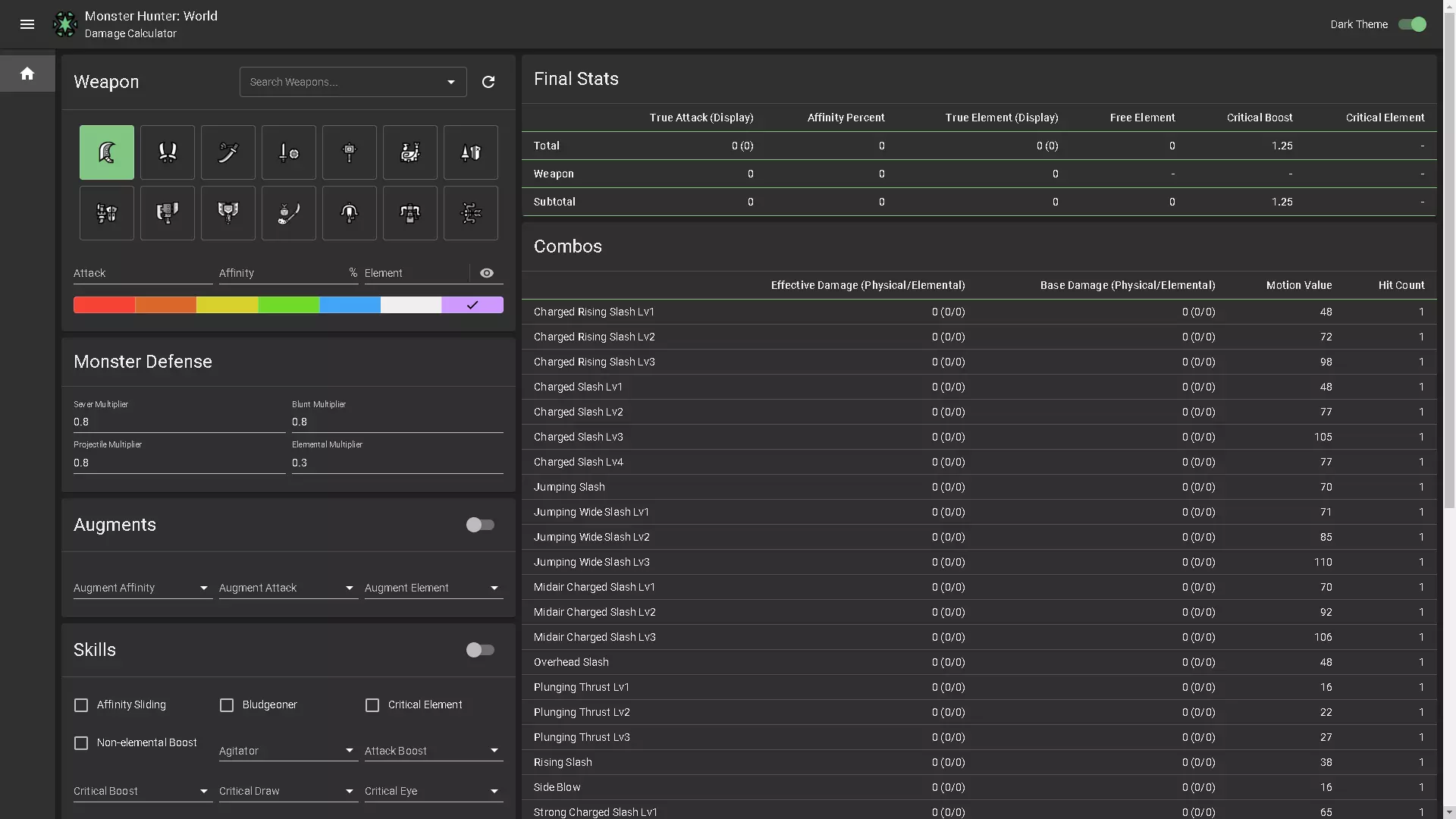
Task: Select the Lance weapon icon
Action: (470, 152)
